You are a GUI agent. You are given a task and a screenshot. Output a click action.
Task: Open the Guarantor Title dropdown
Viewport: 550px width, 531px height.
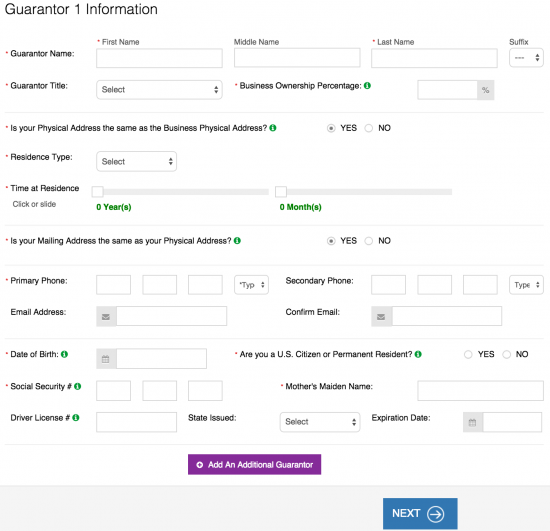pos(159,90)
